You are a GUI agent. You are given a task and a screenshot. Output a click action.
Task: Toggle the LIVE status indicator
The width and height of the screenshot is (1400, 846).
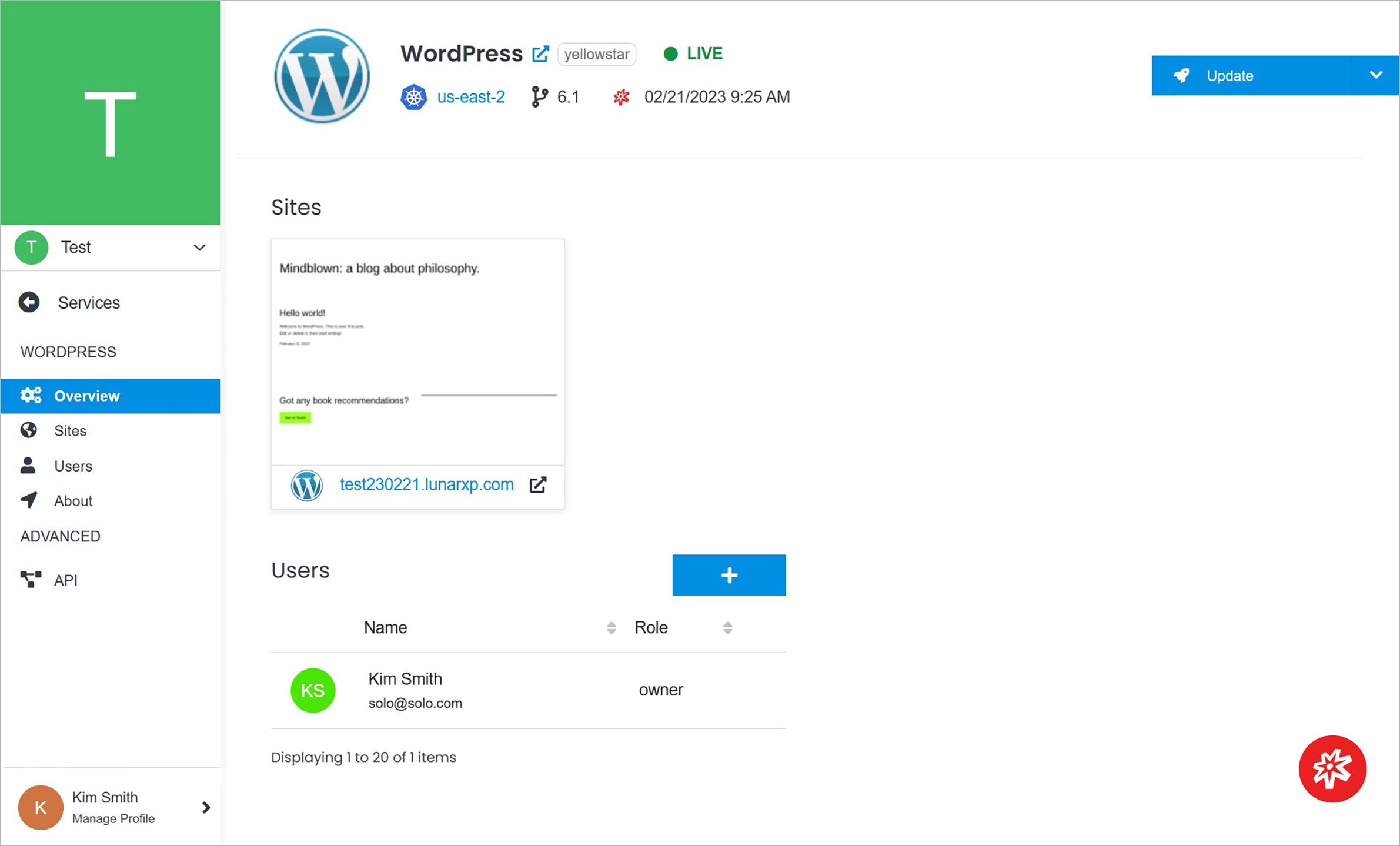pos(694,53)
